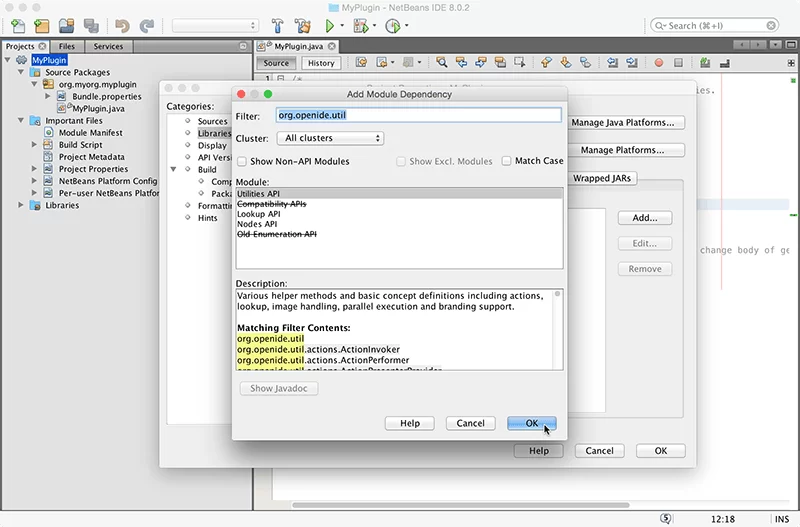Click the Bundle.properties file icon
800x527 pixels.
(62, 96)
